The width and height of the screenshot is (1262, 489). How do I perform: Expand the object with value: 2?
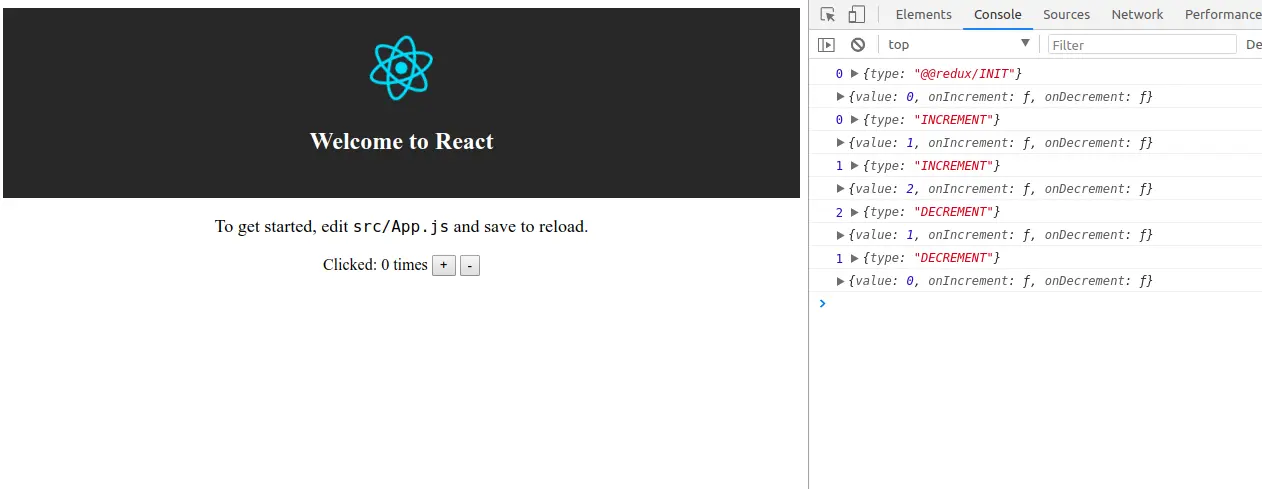click(x=841, y=189)
